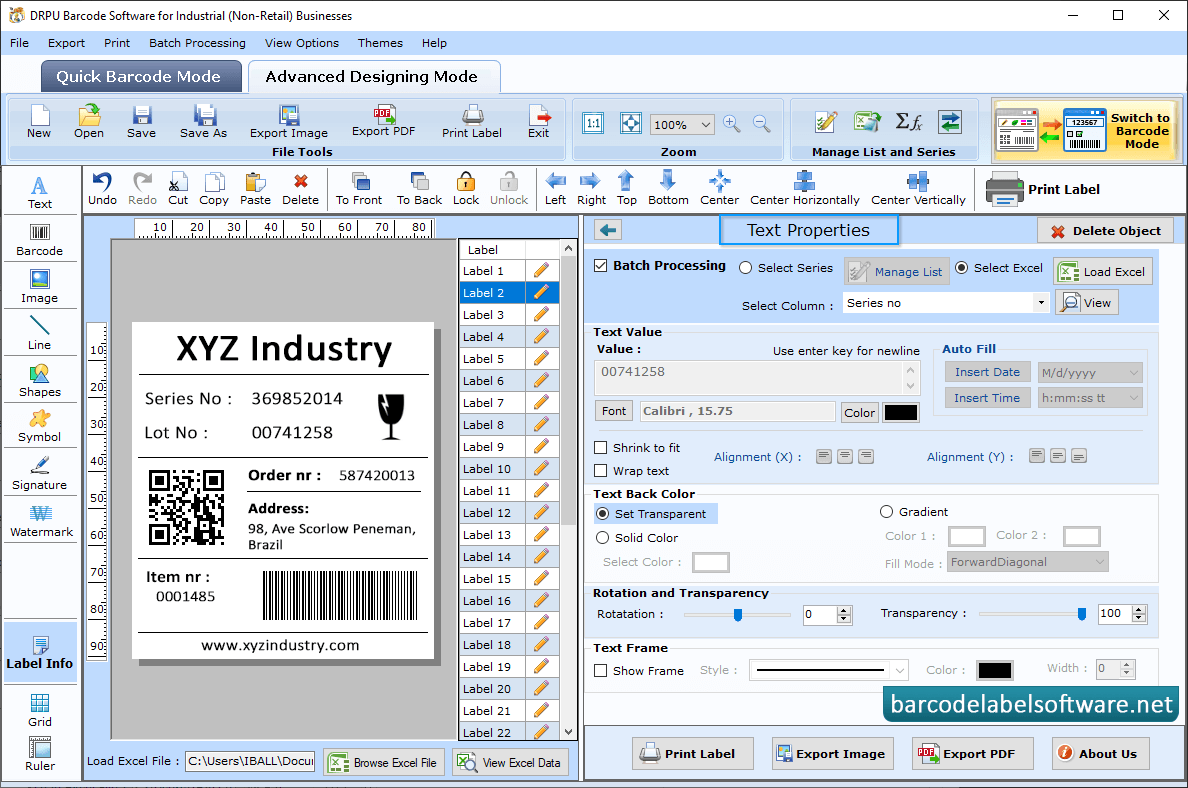Enable the Shrink to fit checkbox
1188x788 pixels.
601,448
